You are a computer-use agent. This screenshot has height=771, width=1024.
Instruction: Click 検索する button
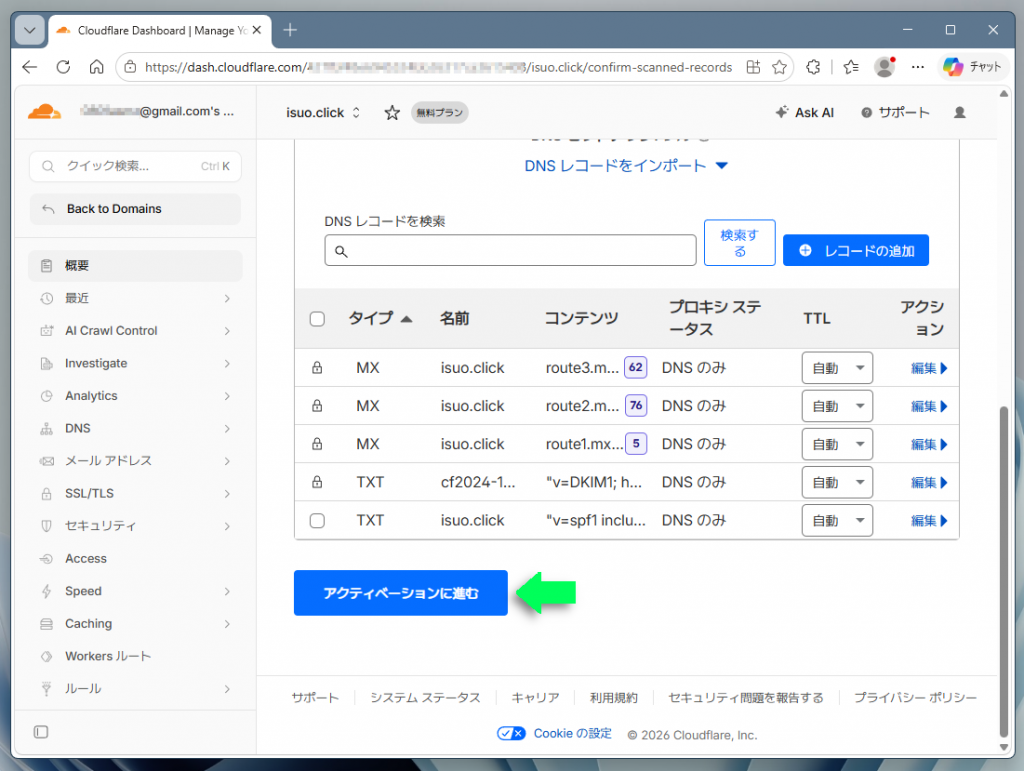click(x=739, y=243)
